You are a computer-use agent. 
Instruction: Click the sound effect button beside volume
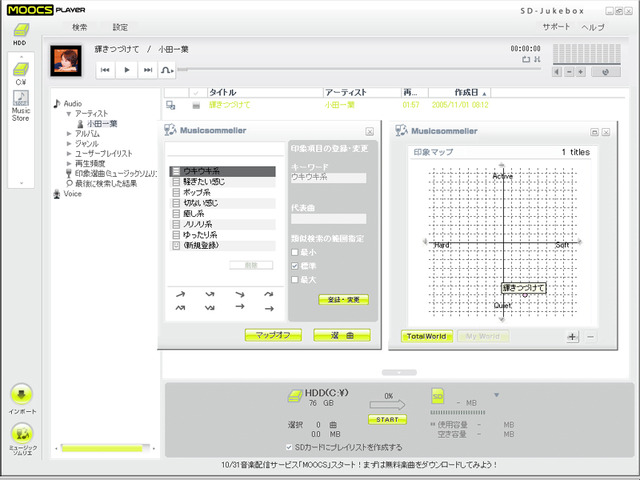point(606,72)
